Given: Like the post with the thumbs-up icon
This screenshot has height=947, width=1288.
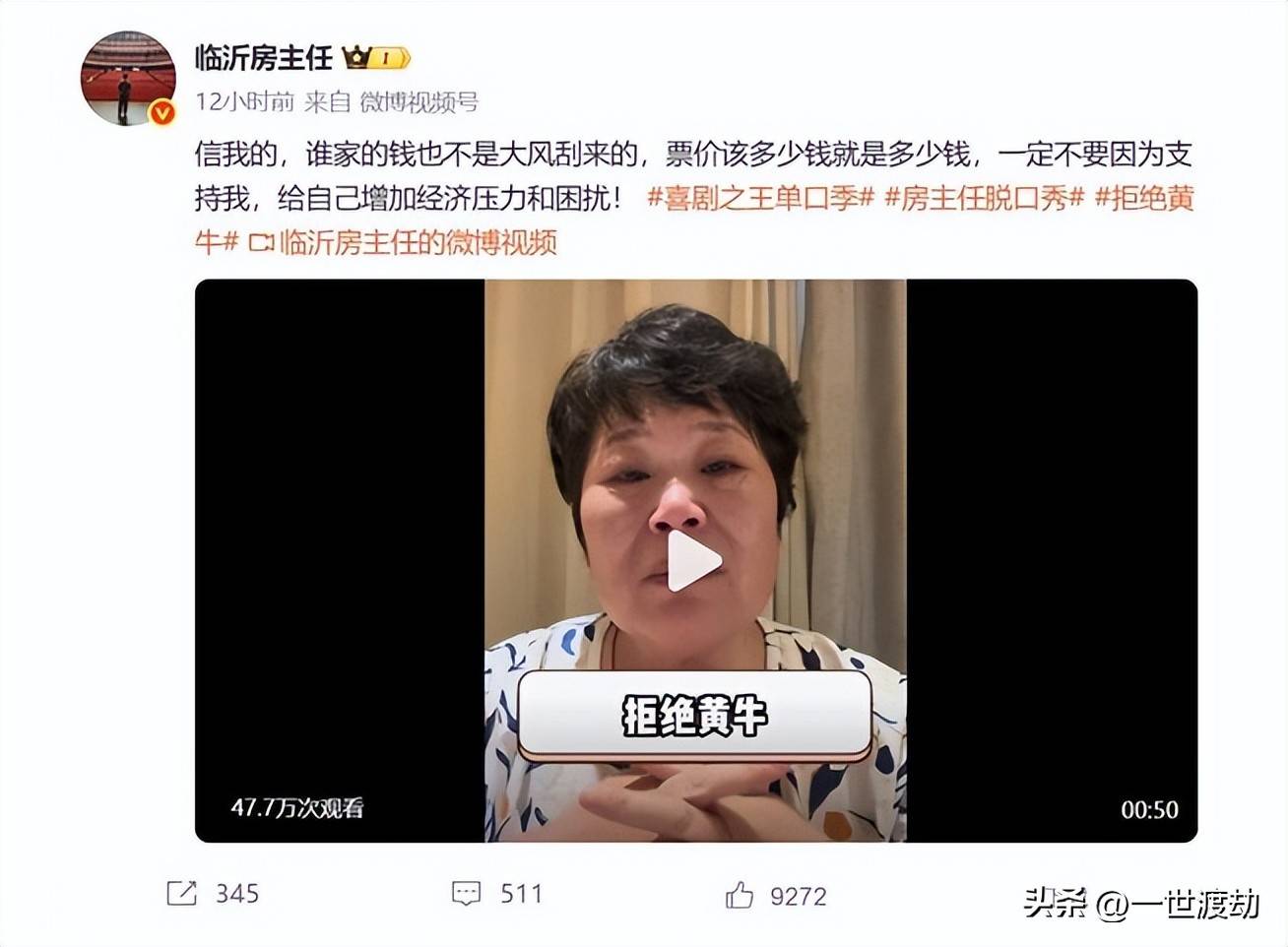Looking at the screenshot, I should click(740, 895).
